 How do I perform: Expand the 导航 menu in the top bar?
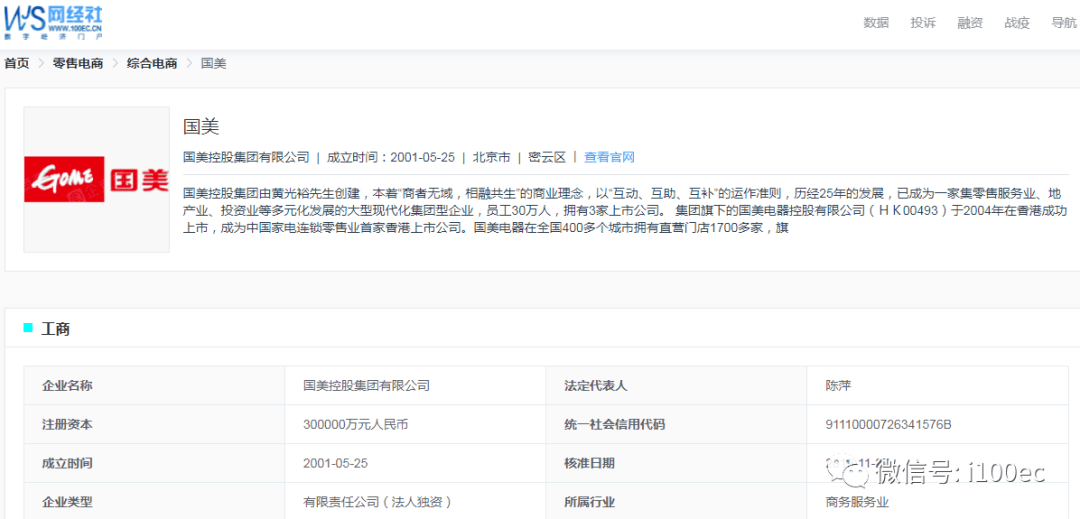point(1064,23)
